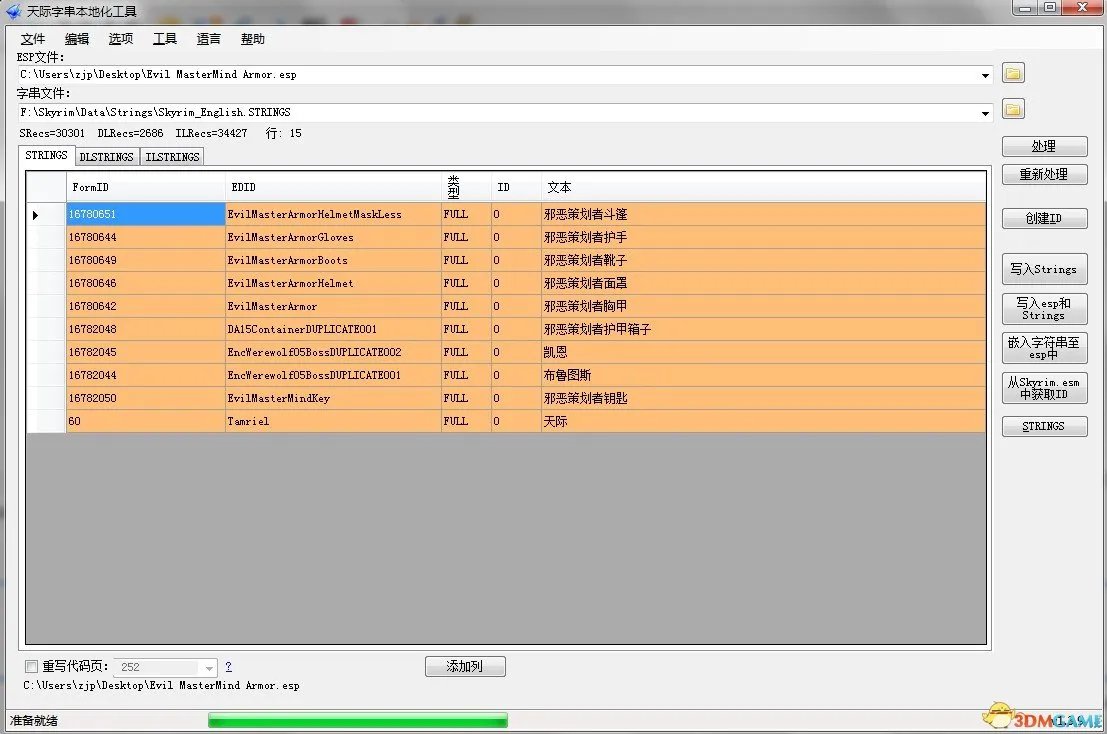Viewport: 1107px width, 734px height.
Task: Expand the ESP file path dropdown
Action: [x=985, y=75]
